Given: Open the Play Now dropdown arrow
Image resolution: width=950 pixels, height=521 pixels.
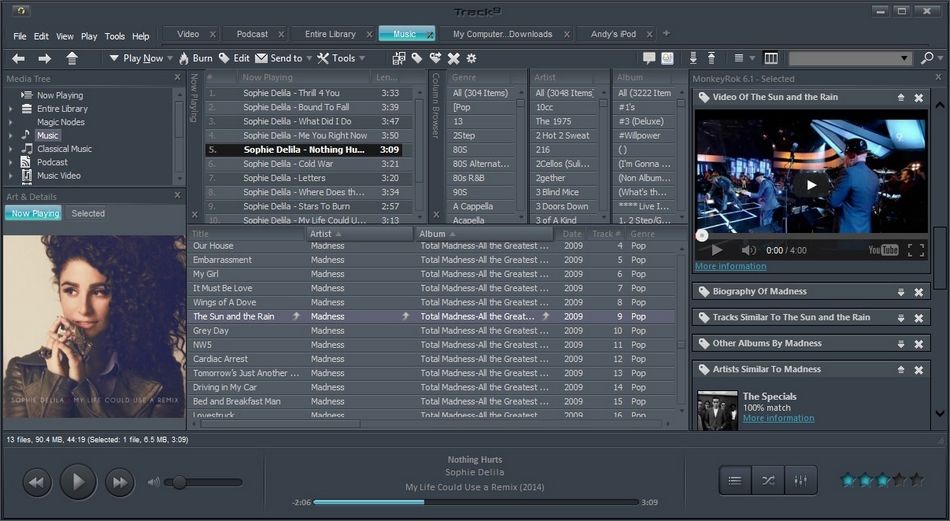Looking at the screenshot, I should pyautogui.click(x=170, y=58).
